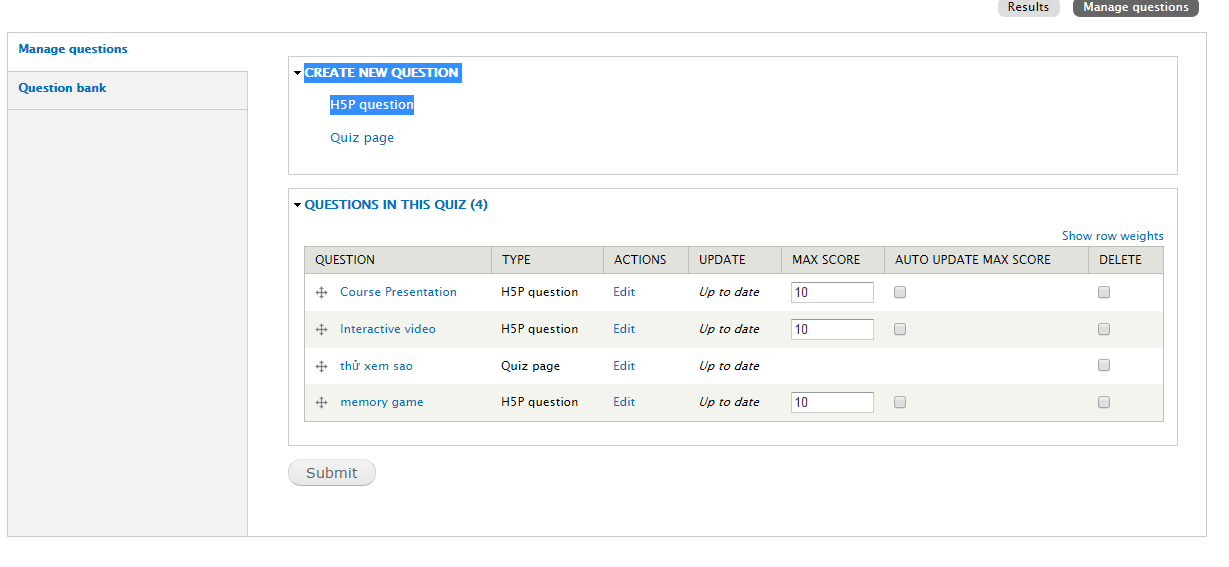Collapse the Create New Question section

click(x=381, y=72)
